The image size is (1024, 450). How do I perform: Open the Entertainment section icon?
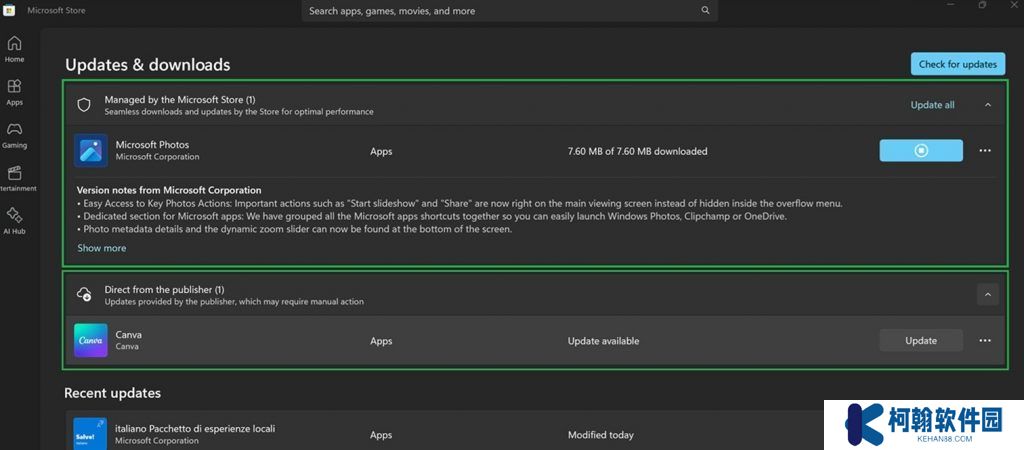(x=14, y=173)
